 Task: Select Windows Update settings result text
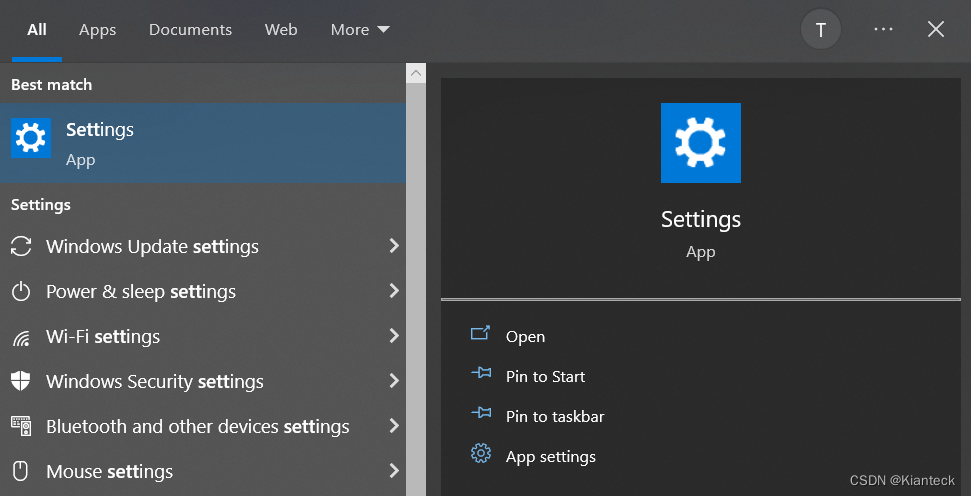(152, 246)
